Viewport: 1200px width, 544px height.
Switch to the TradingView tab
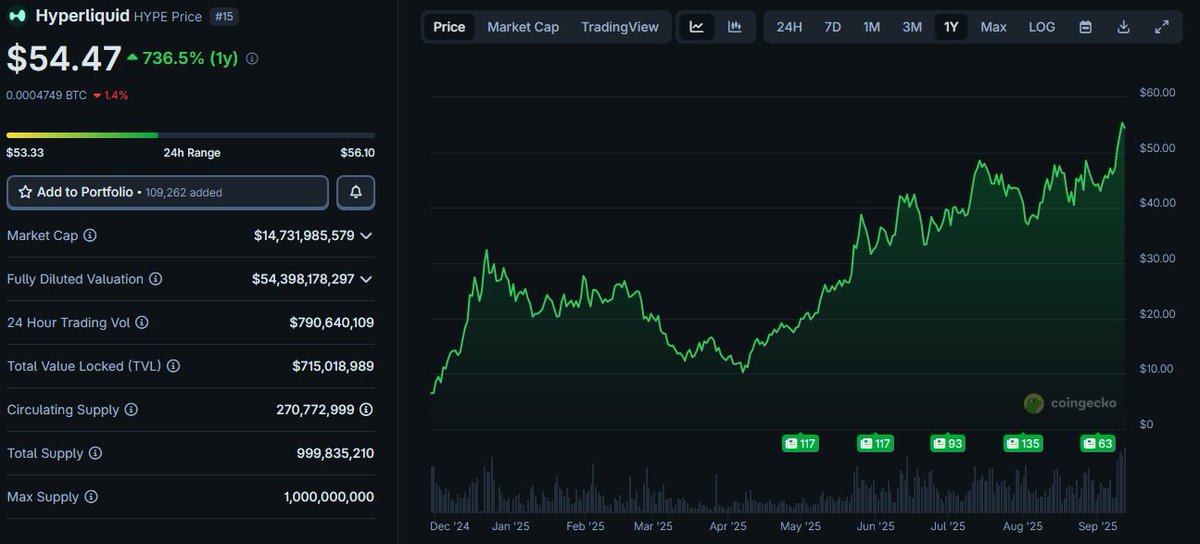[x=620, y=27]
